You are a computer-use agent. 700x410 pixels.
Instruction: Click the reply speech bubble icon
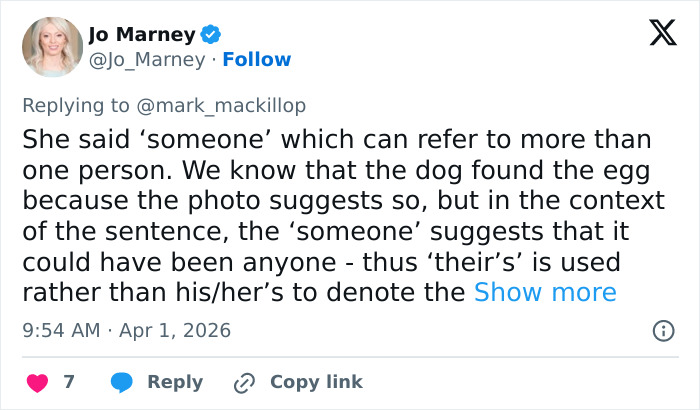[x=122, y=382]
